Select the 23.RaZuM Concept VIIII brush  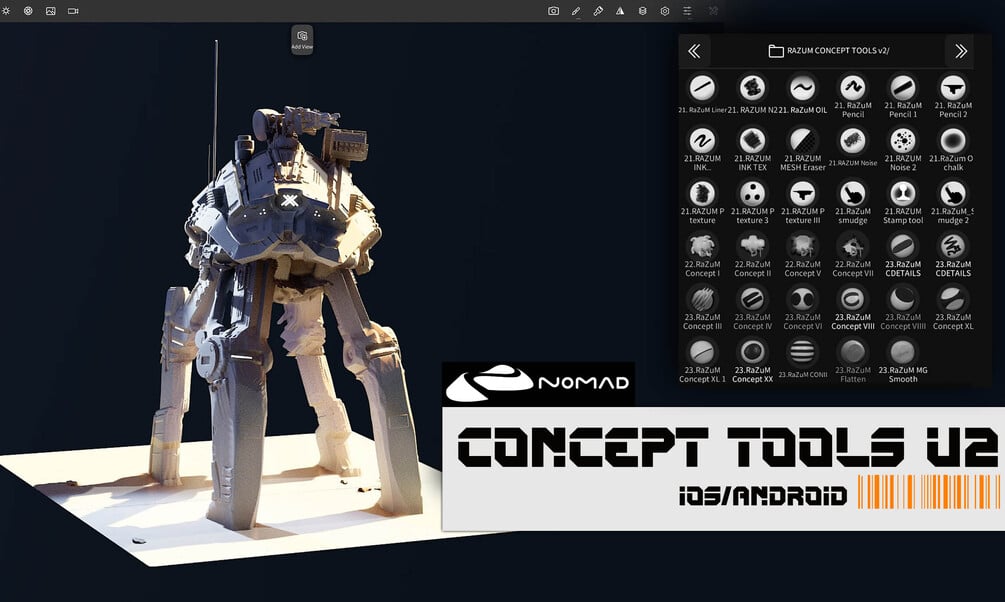tap(903, 309)
